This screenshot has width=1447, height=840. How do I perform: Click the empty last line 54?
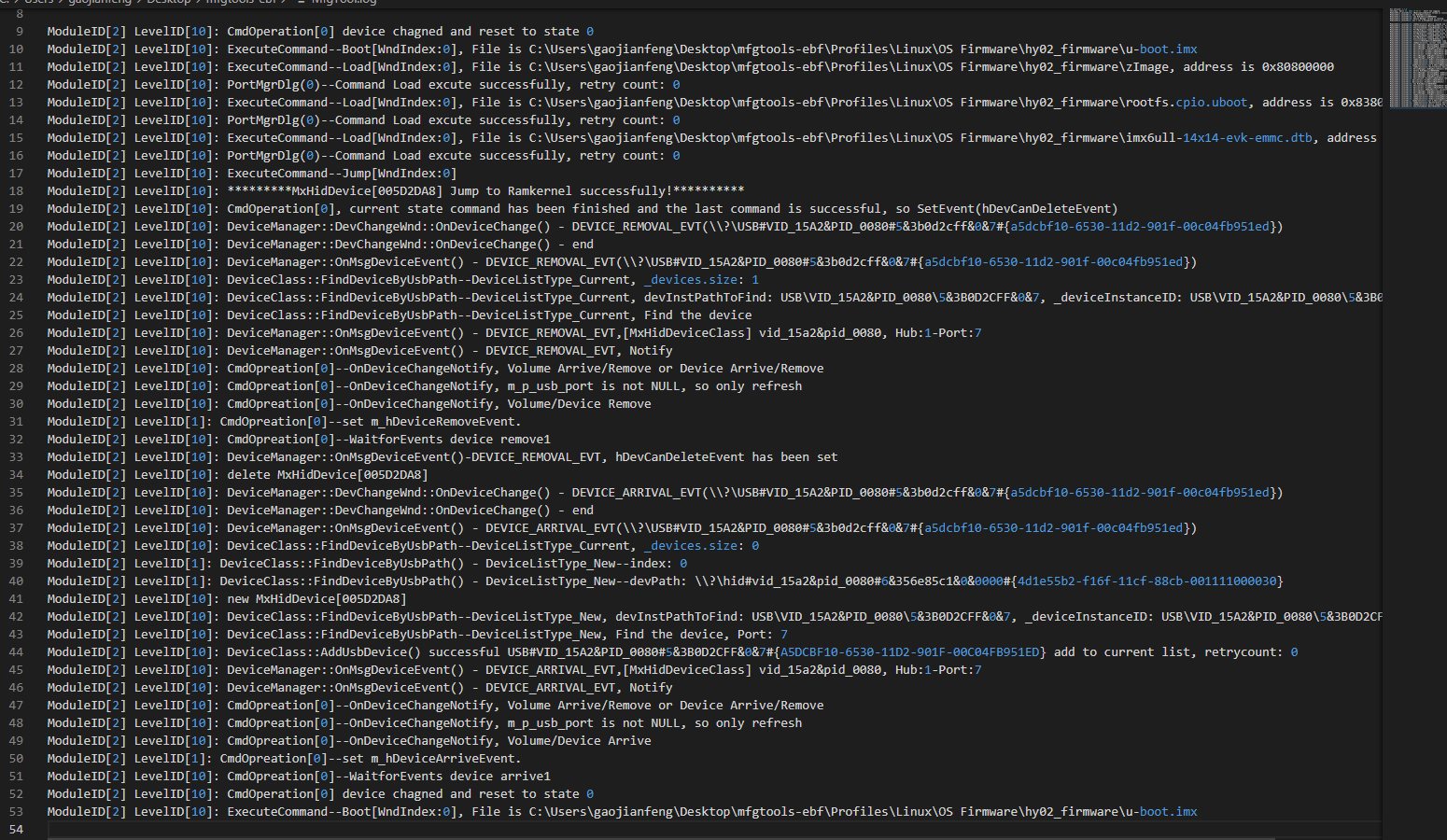pyautogui.click(x=373, y=830)
